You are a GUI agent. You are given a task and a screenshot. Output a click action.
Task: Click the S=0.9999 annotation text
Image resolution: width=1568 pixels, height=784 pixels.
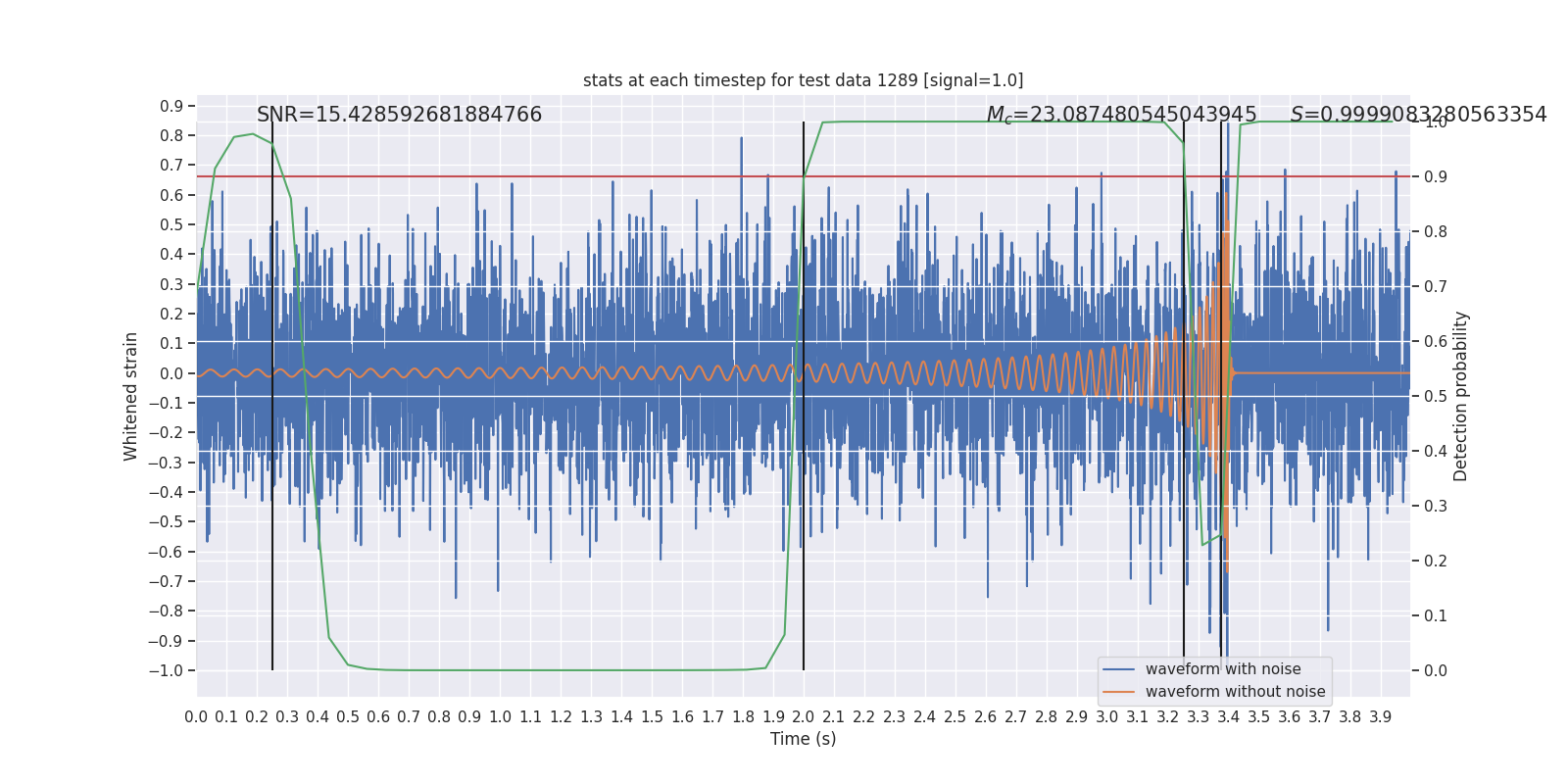(1418, 115)
